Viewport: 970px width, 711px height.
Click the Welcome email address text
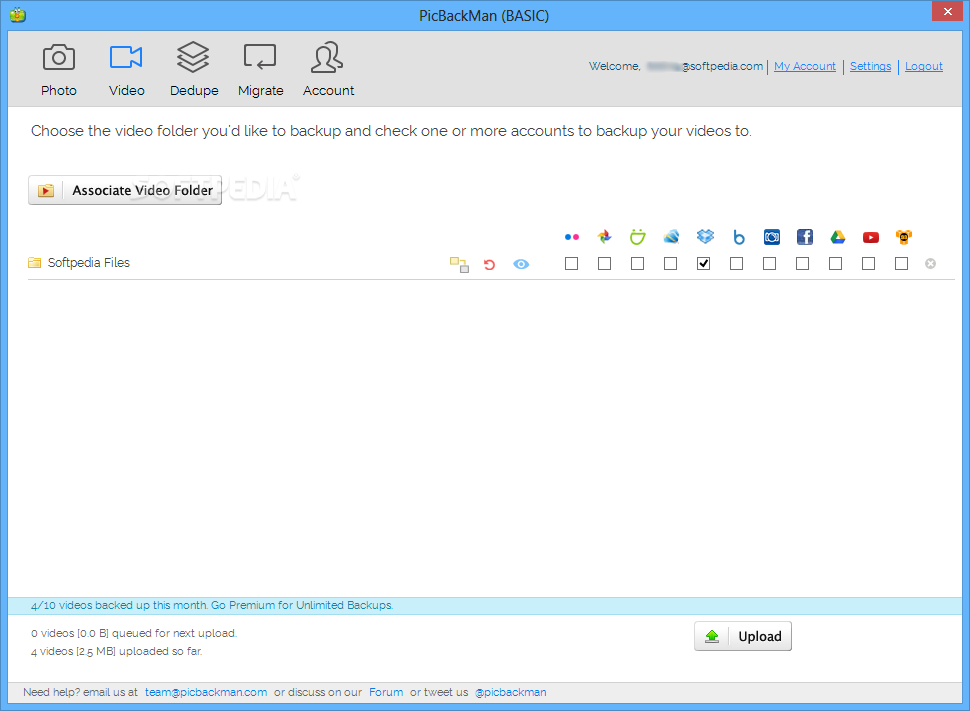(x=705, y=66)
